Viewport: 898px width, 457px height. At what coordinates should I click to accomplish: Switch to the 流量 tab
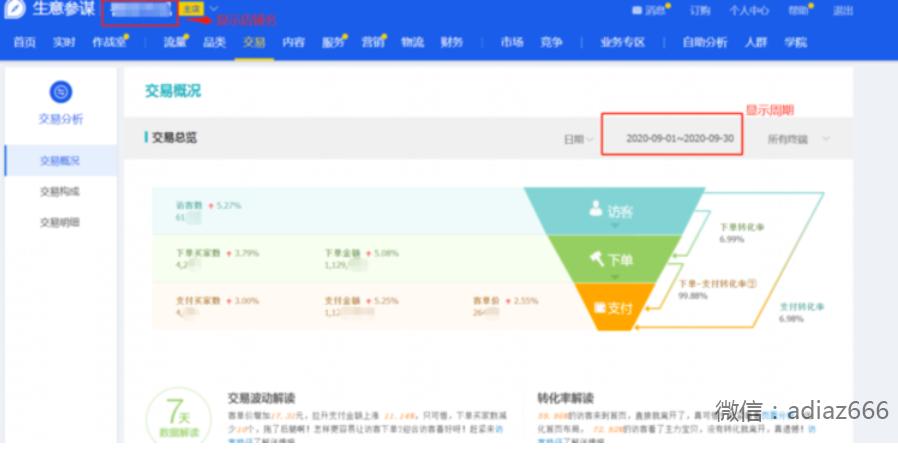[x=175, y=42]
